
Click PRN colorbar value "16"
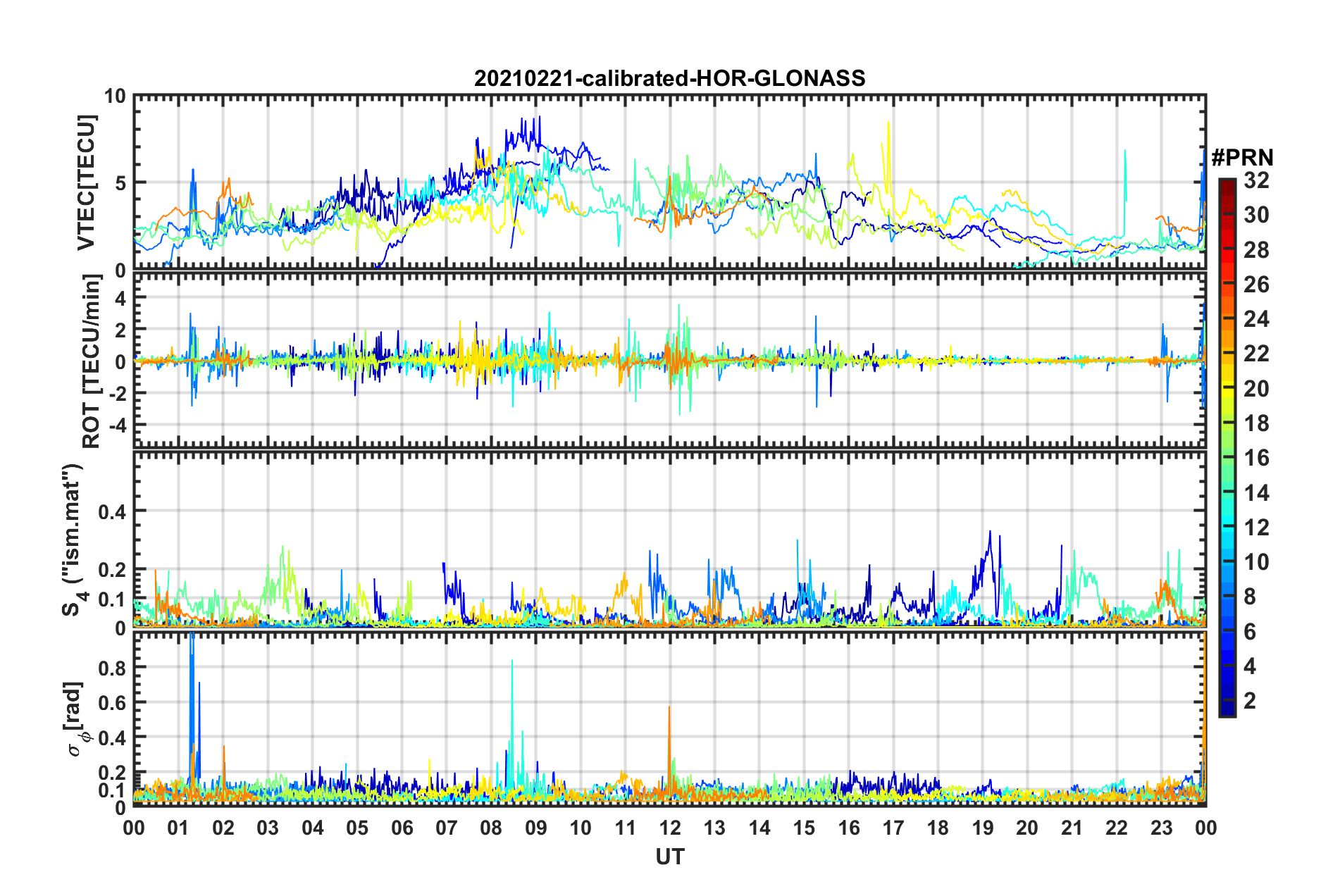(x=1256, y=458)
